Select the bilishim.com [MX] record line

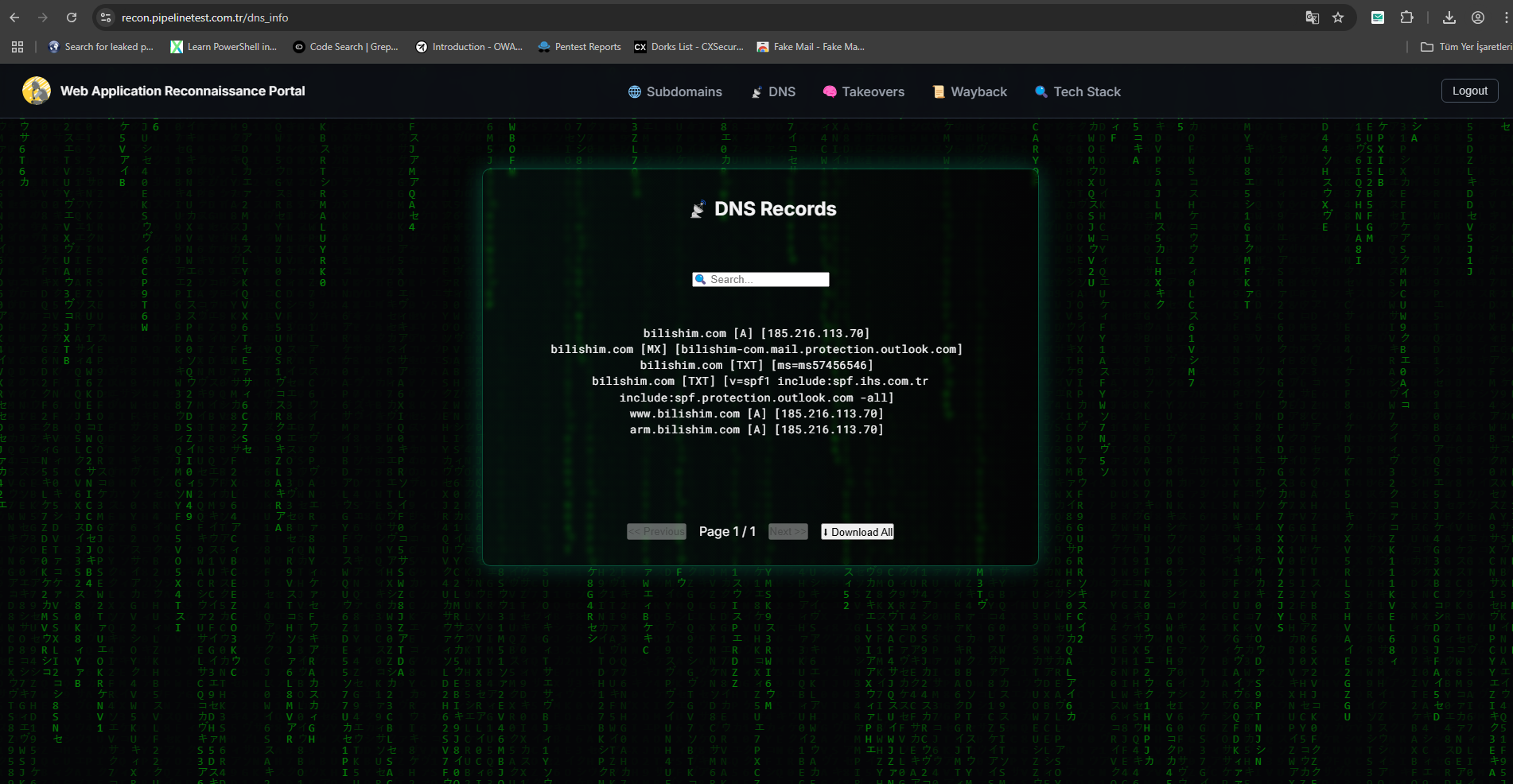756,349
